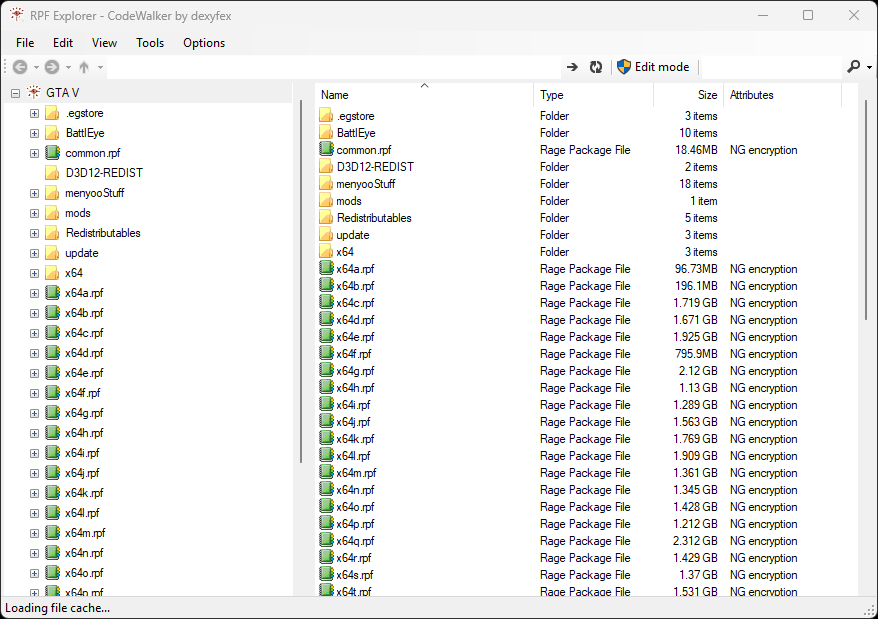Click the address path input field
The height and width of the screenshot is (619, 878).
(x=333, y=67)
